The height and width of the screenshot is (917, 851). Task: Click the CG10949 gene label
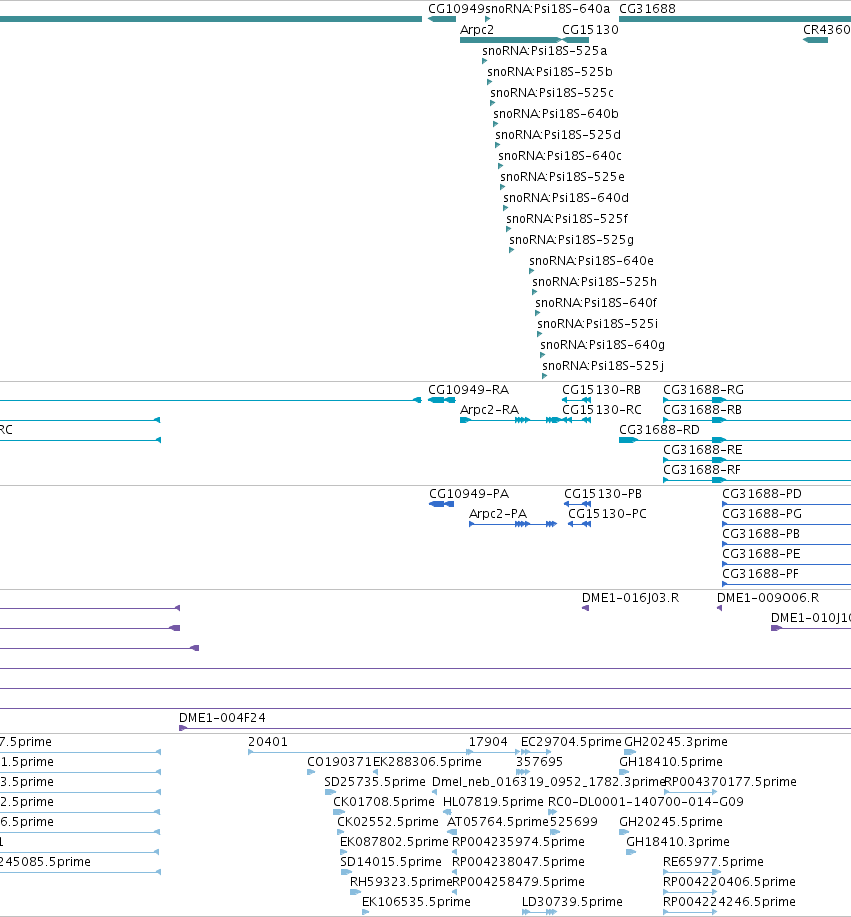point(456,9)
